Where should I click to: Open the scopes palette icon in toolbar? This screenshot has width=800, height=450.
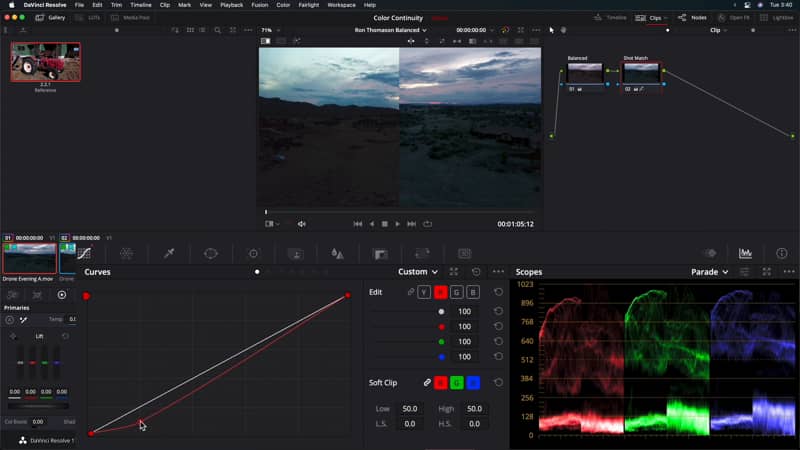[745, 254]
